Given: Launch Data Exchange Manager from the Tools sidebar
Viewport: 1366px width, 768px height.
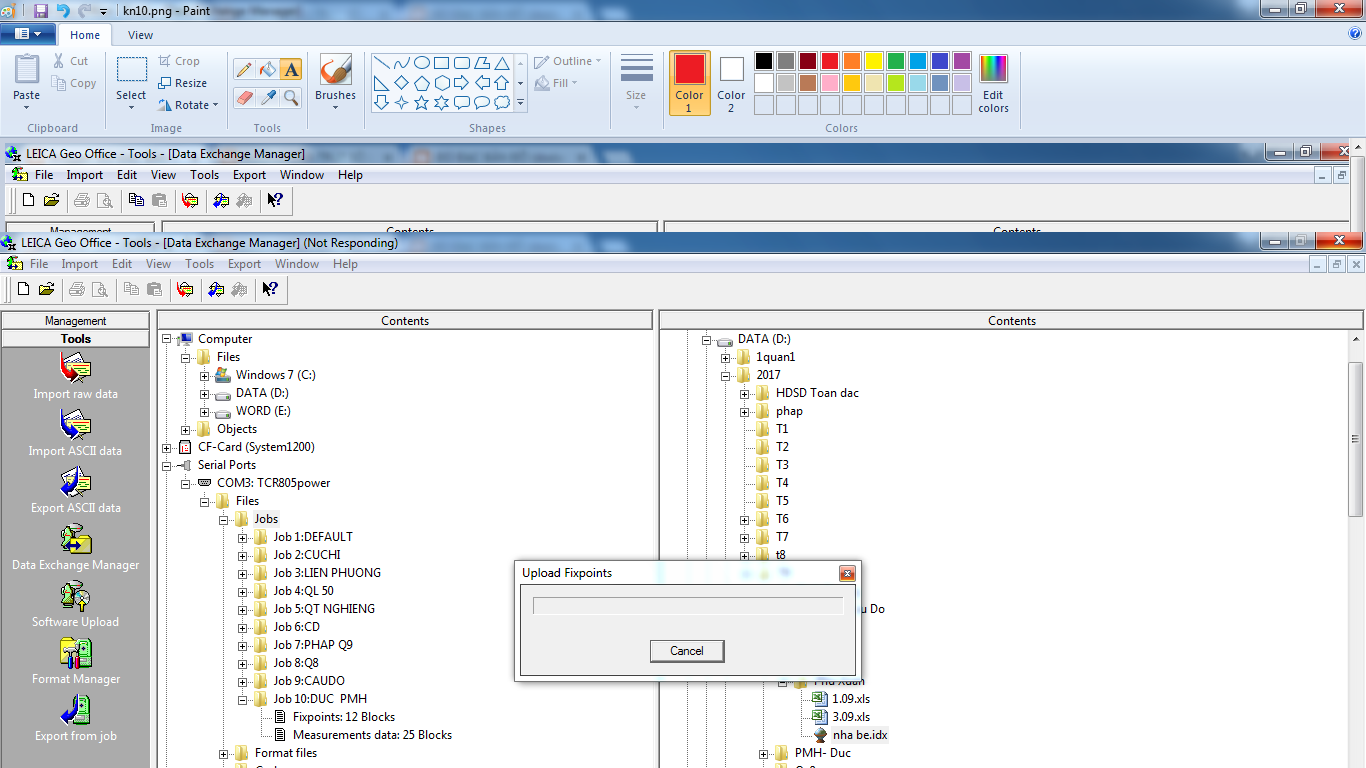Looking at the screenshot, I should (76, 547).
